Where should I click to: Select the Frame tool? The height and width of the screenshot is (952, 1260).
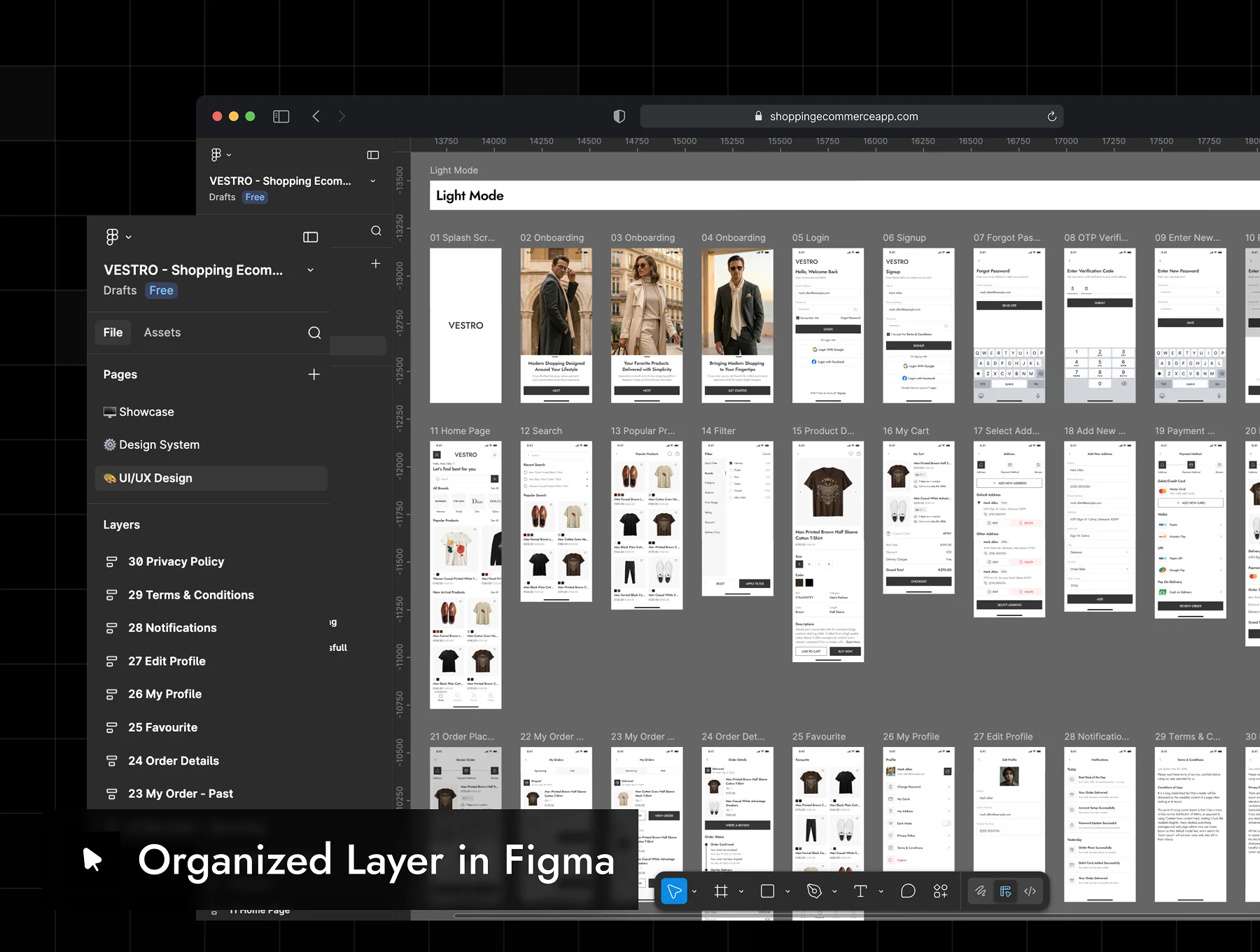[721, 891]
